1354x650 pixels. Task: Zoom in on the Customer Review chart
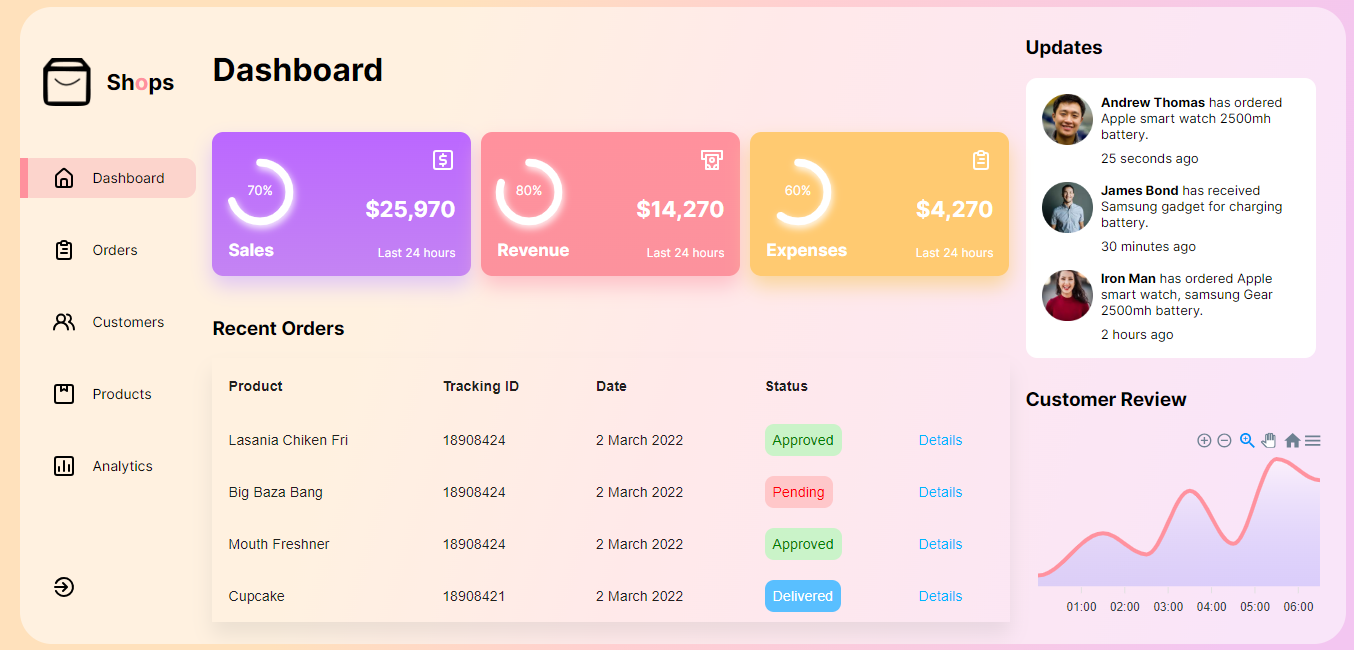[x=1204, y=441]
